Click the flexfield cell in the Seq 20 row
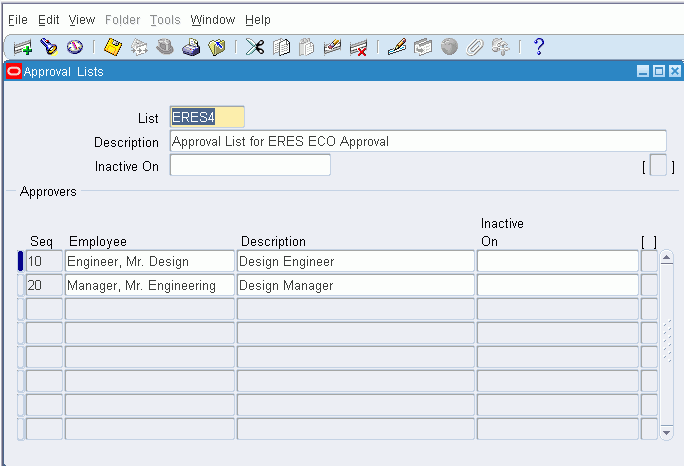Image resolution: width=684 pixels, height=466 pixels. click(x=649, y=285)
